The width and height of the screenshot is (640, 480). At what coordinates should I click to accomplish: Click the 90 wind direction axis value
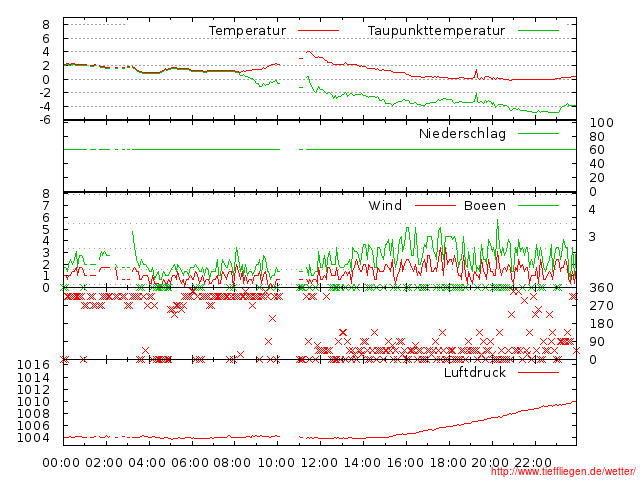pos(597,342)
